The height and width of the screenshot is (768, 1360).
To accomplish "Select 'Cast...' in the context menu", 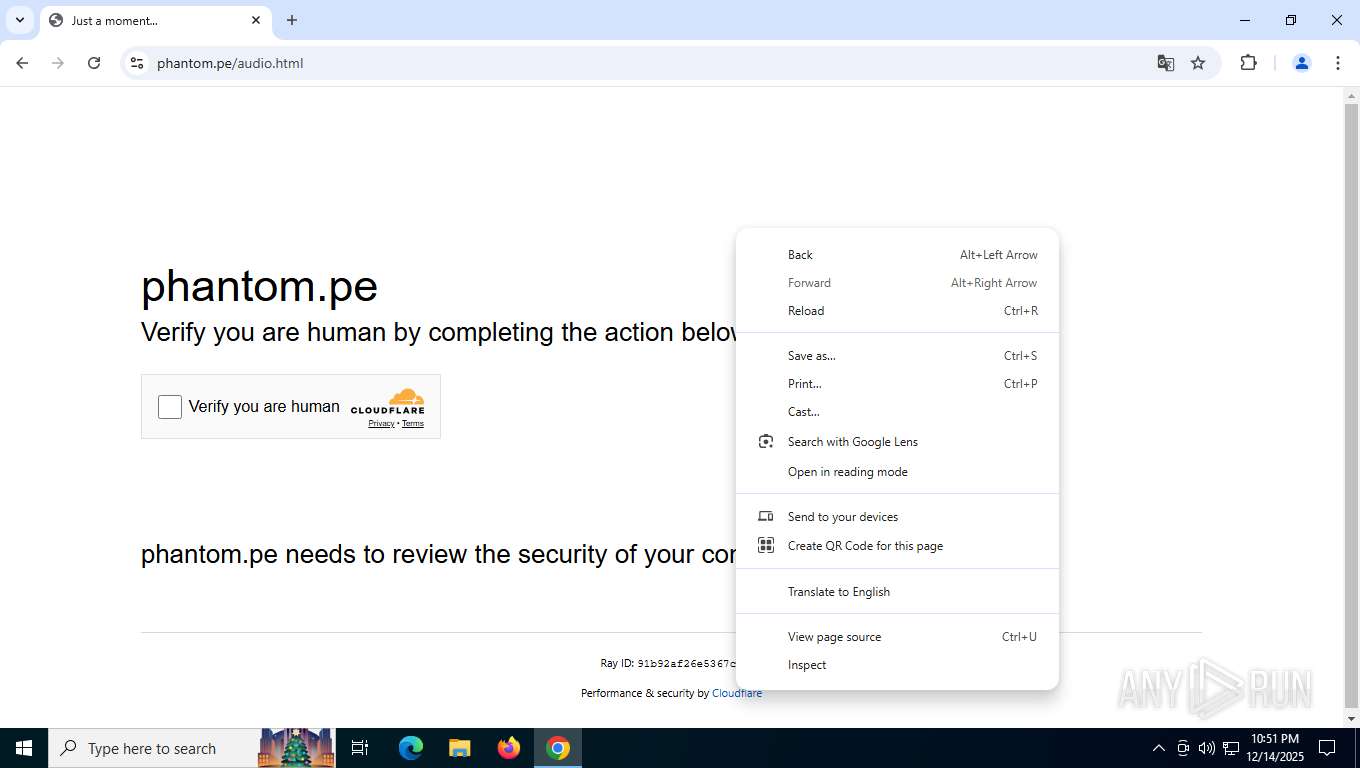I will pyautogui.click(x=897, y=412).
